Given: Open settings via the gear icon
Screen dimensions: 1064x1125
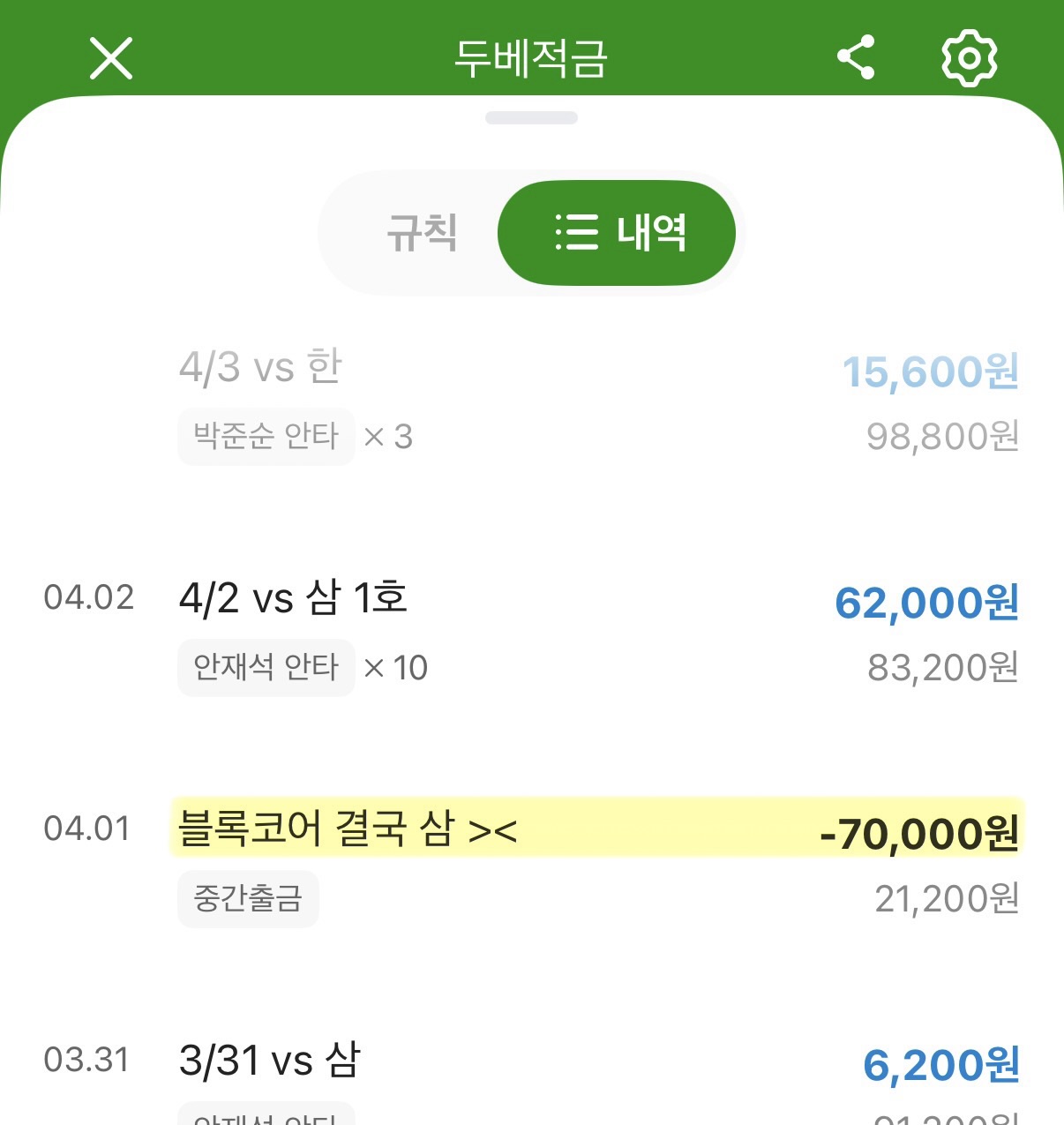Looking at the screenshot, I should [969, 58].
